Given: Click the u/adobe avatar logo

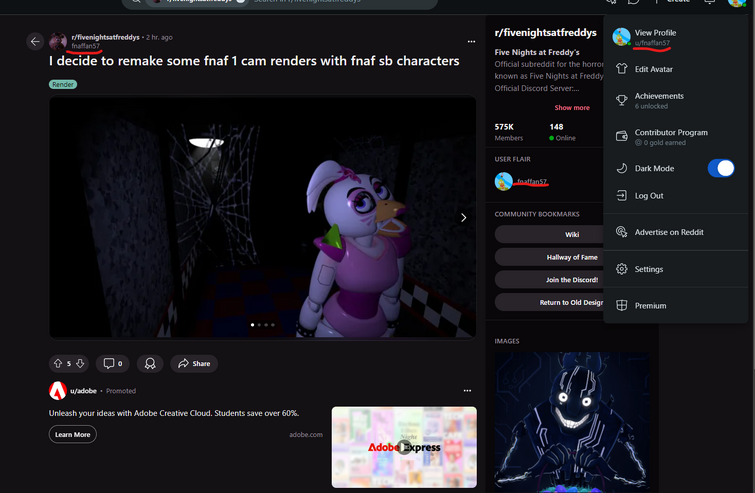Looking at the screenshot, I should click(58, 390).
